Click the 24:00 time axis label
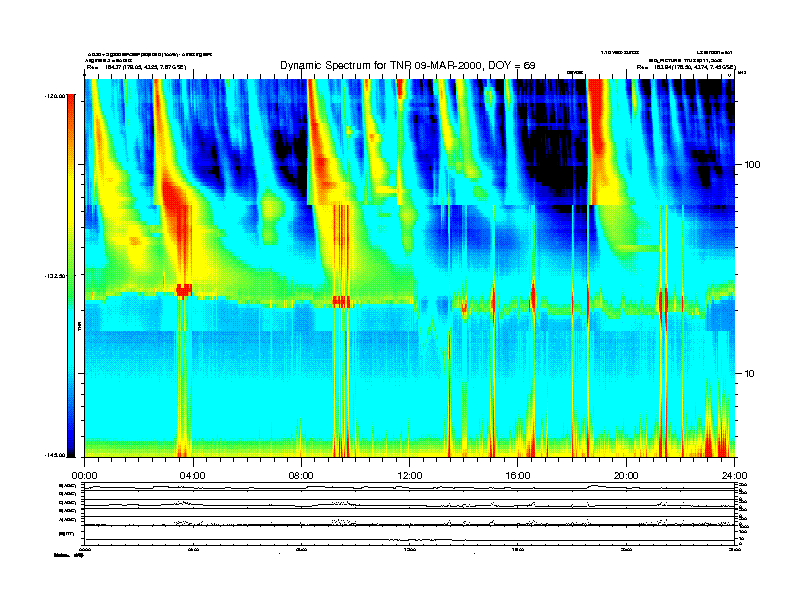Viewport: 792px width, 612px height. click(x=734, y=475)
